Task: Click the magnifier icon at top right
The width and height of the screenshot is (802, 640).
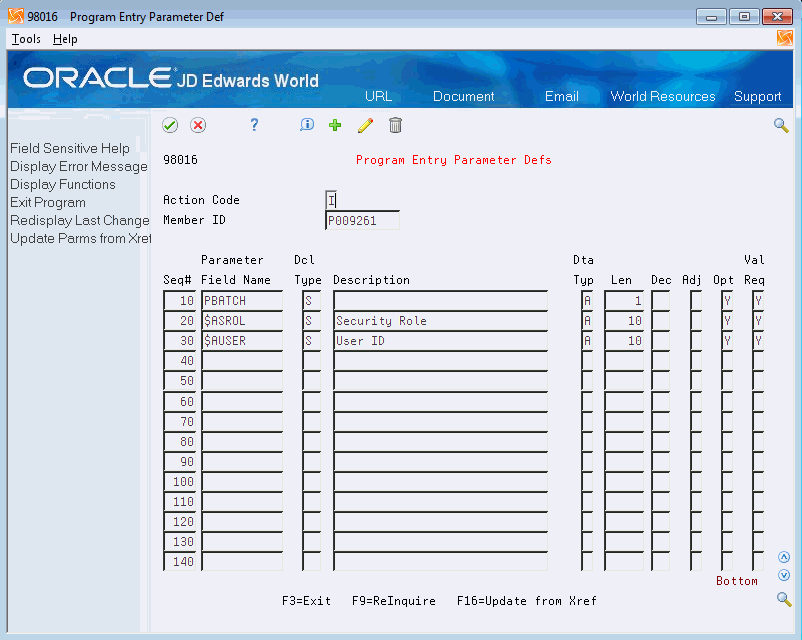Action: click(x=781, y=125)
